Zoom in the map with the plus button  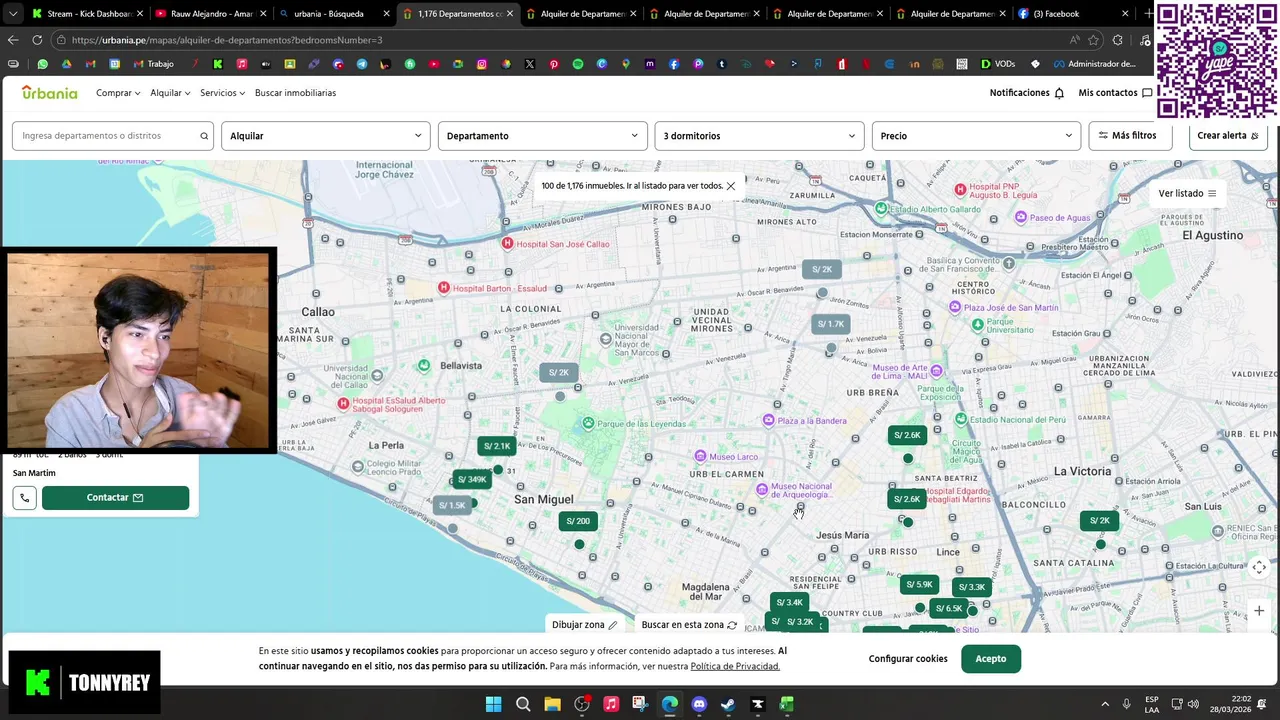pos(1259,611)
